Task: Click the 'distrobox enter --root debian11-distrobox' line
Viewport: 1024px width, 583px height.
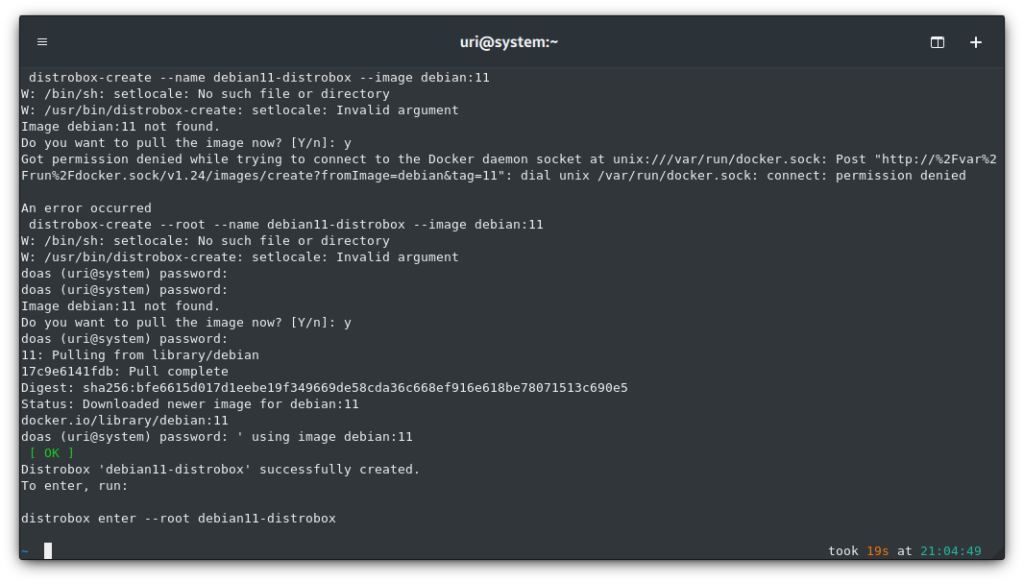Action: pyautogui.click(x=178, y=518)
